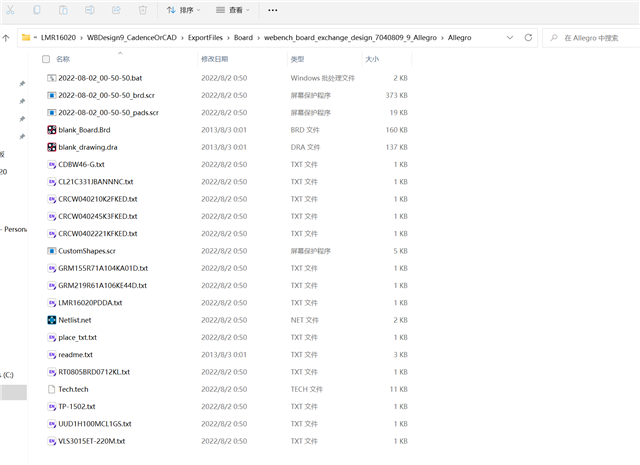Select blank_Board.Brd file icon
Viewport: 640px width, 465px height.
click(51, 130)
